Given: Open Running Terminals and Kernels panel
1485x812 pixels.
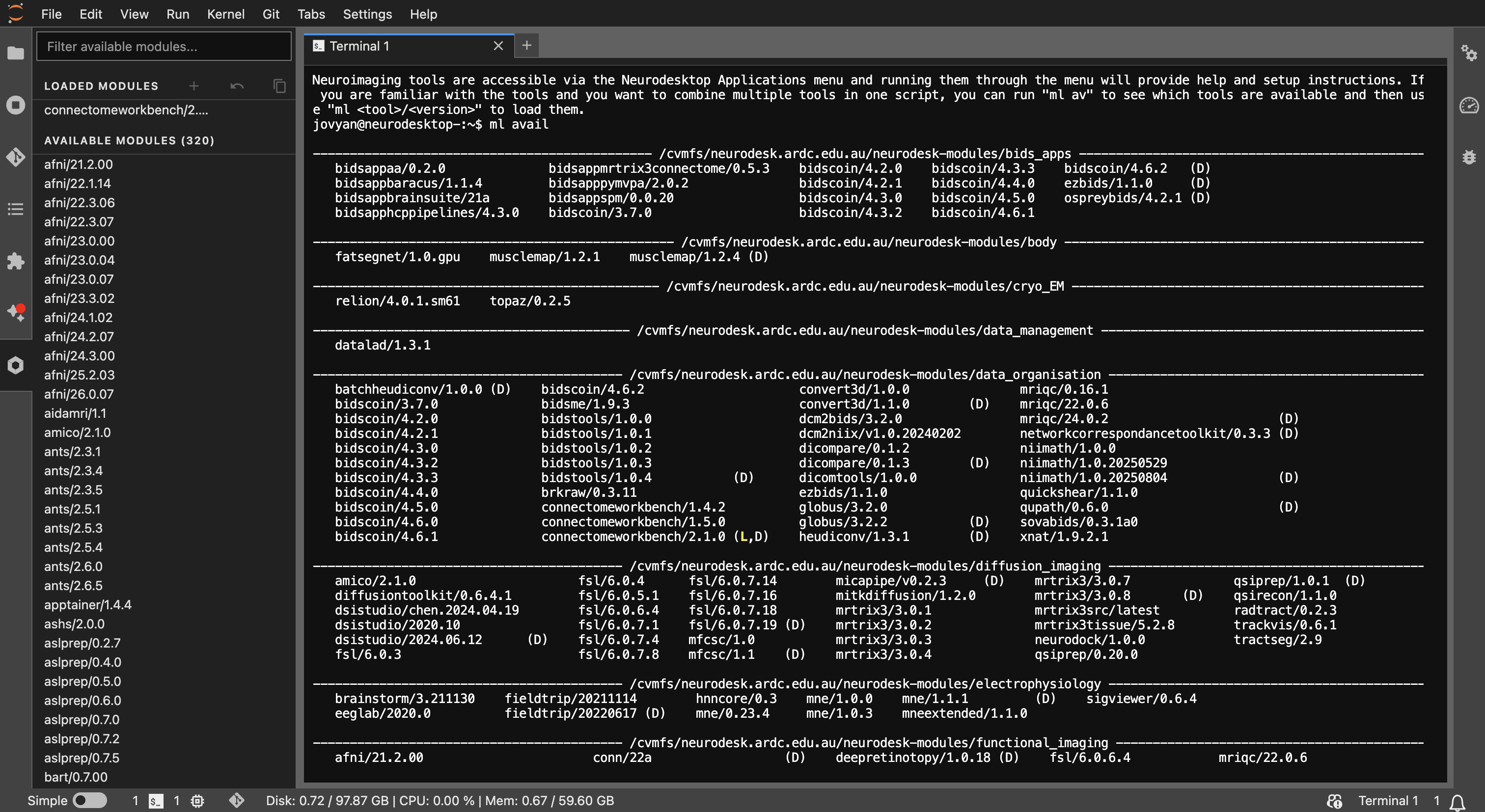Looking at the screenshot, I should 16,105.
